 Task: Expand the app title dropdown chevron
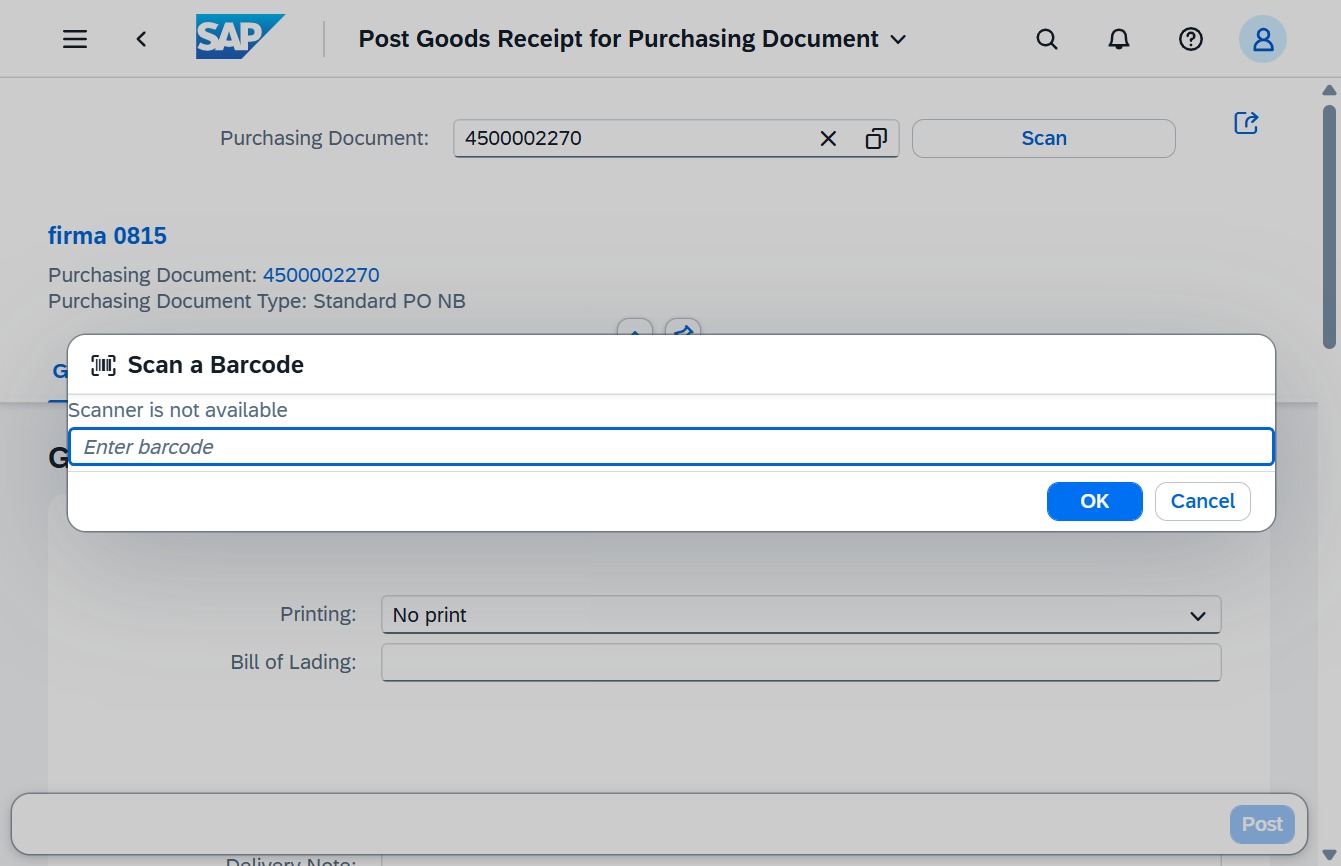click(x=898, y=40)
